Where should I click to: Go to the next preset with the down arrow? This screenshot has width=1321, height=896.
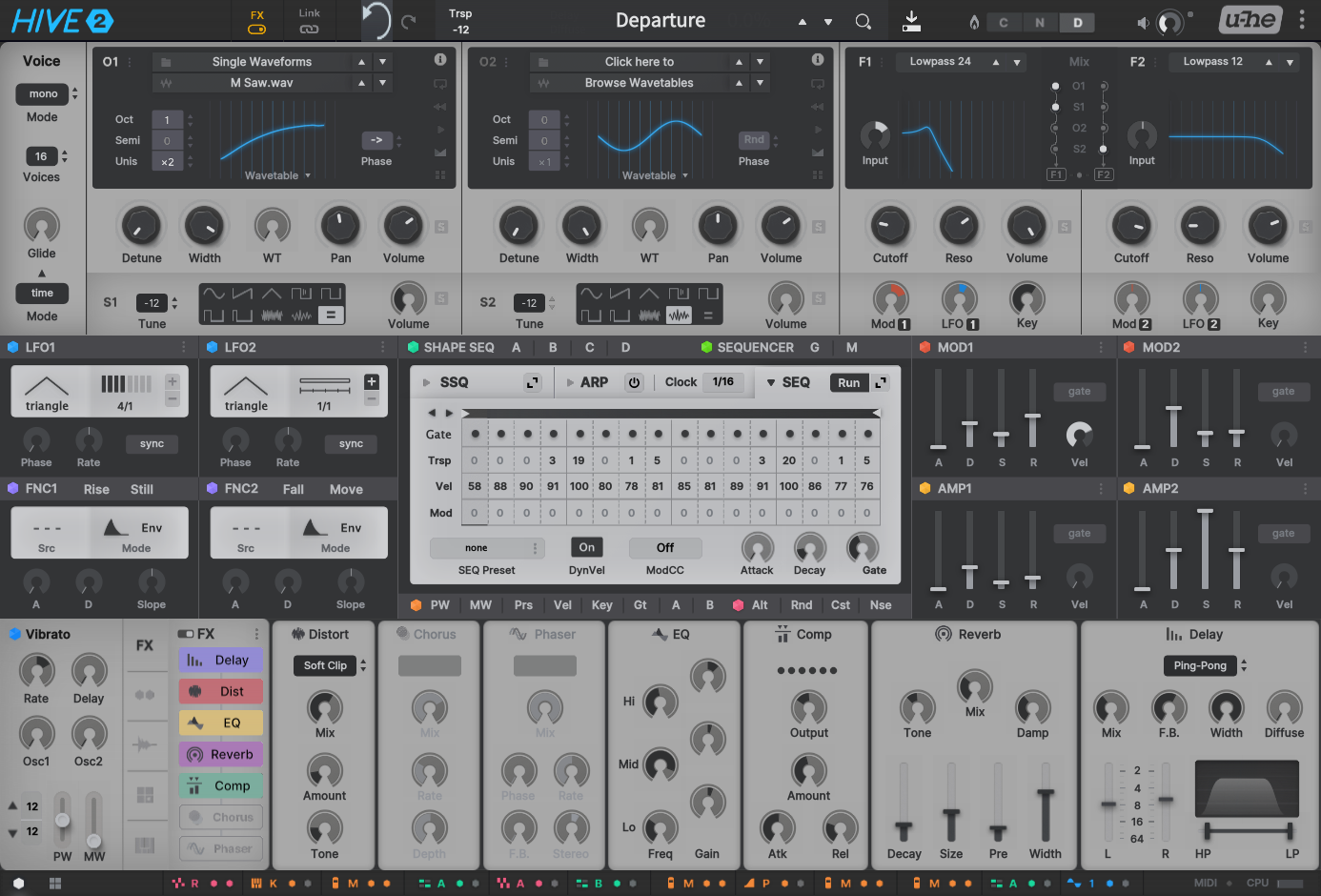point(828,22)
